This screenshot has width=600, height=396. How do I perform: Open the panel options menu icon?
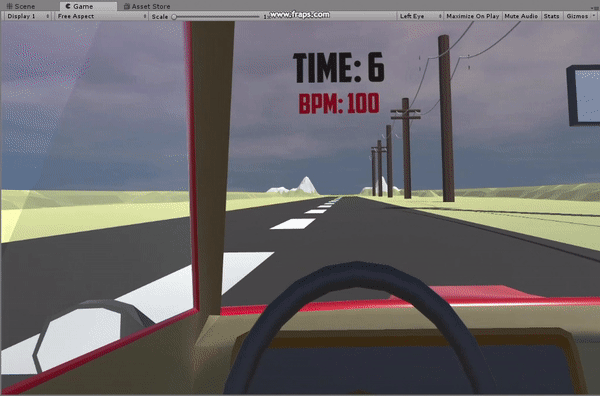pyautogui.click(x=596, y=8)
